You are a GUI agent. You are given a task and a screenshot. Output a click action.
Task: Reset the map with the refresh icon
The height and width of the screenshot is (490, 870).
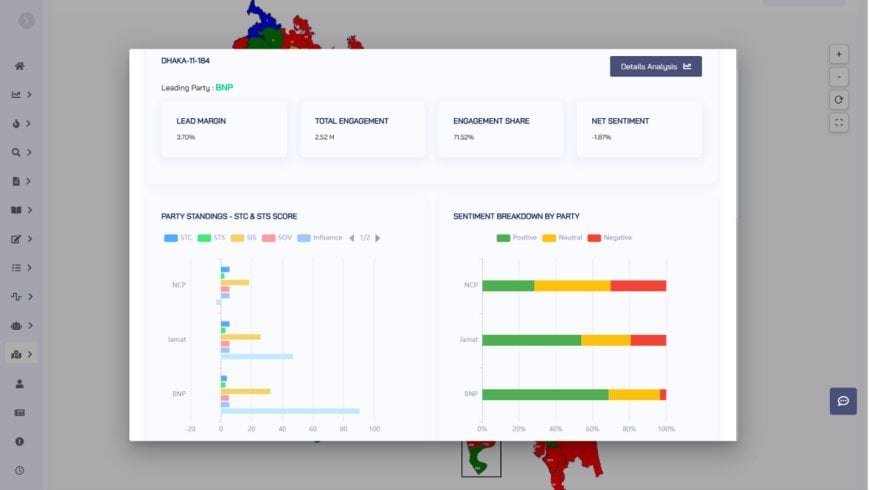(839, 100)
